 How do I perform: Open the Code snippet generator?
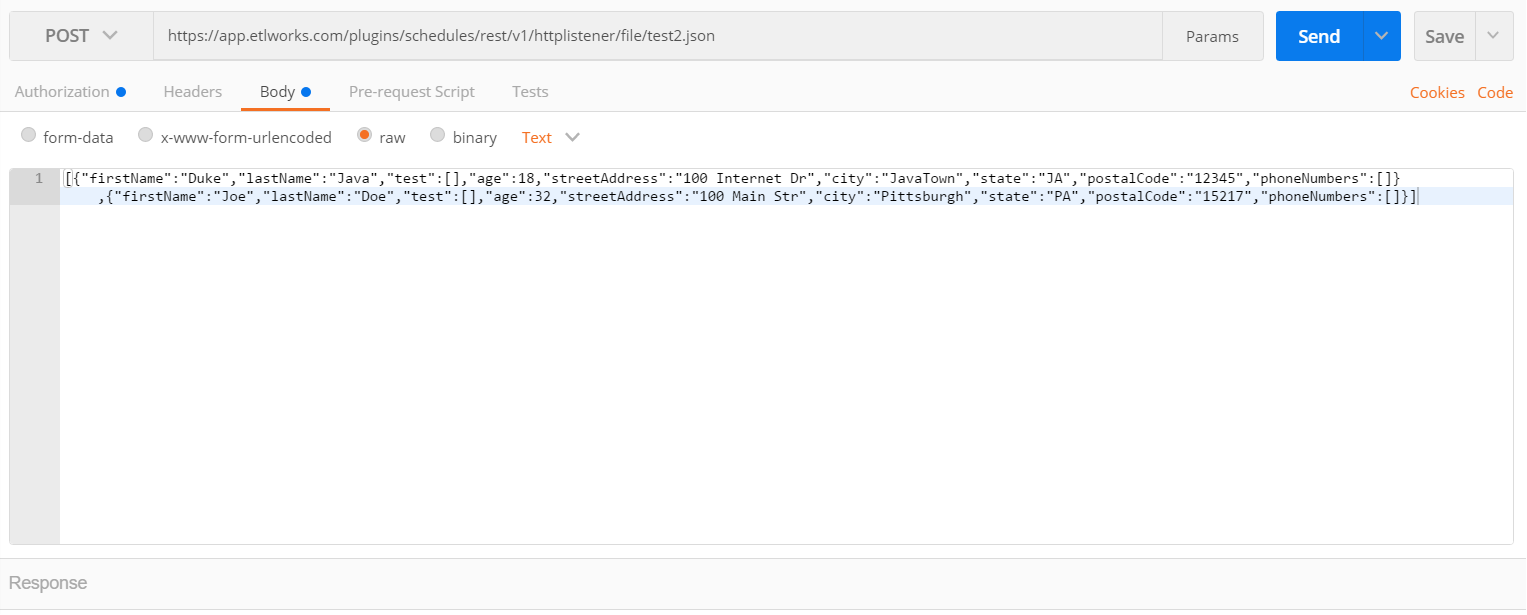pos(1495,91)
